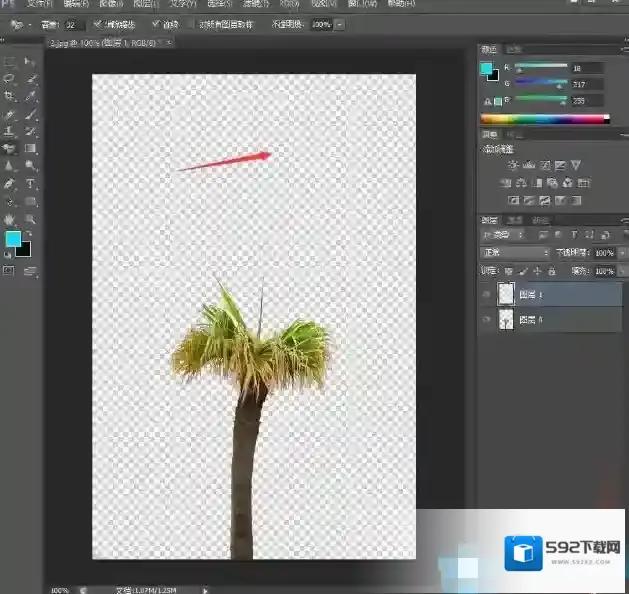Open the tool preset picker dropdown
The image size is (629, 594).
click(30, 25)
